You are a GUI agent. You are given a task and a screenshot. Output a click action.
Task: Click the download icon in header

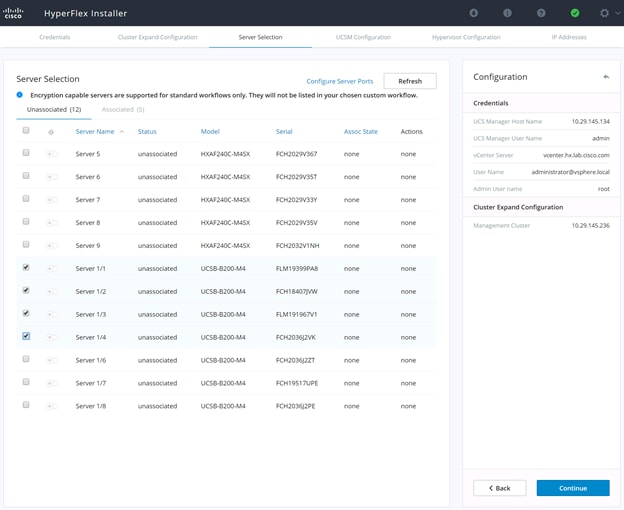(x=474, y=13)
